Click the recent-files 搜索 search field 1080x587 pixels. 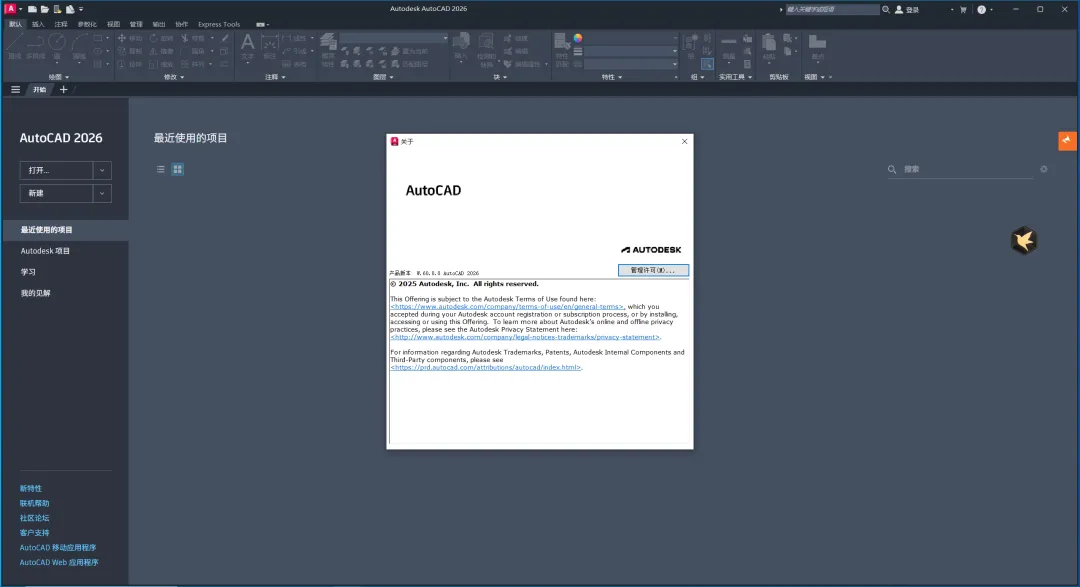point(961,169)
